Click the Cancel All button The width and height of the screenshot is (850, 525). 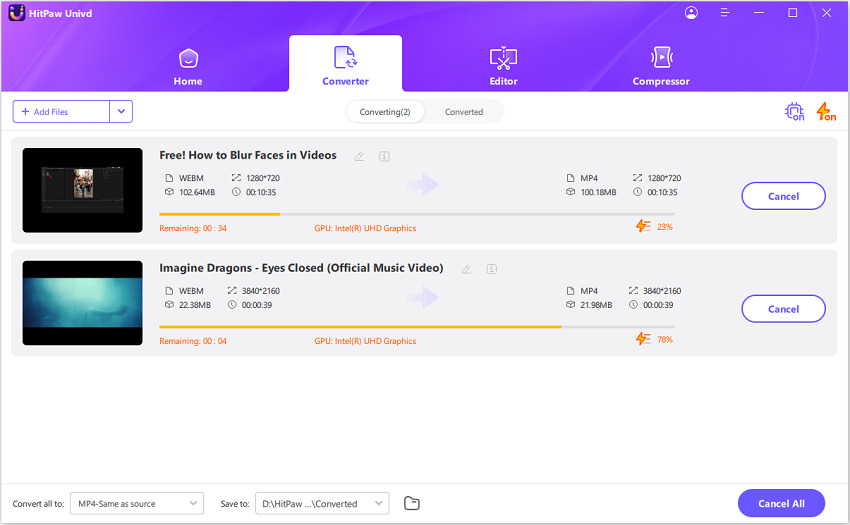coord(781,503)
